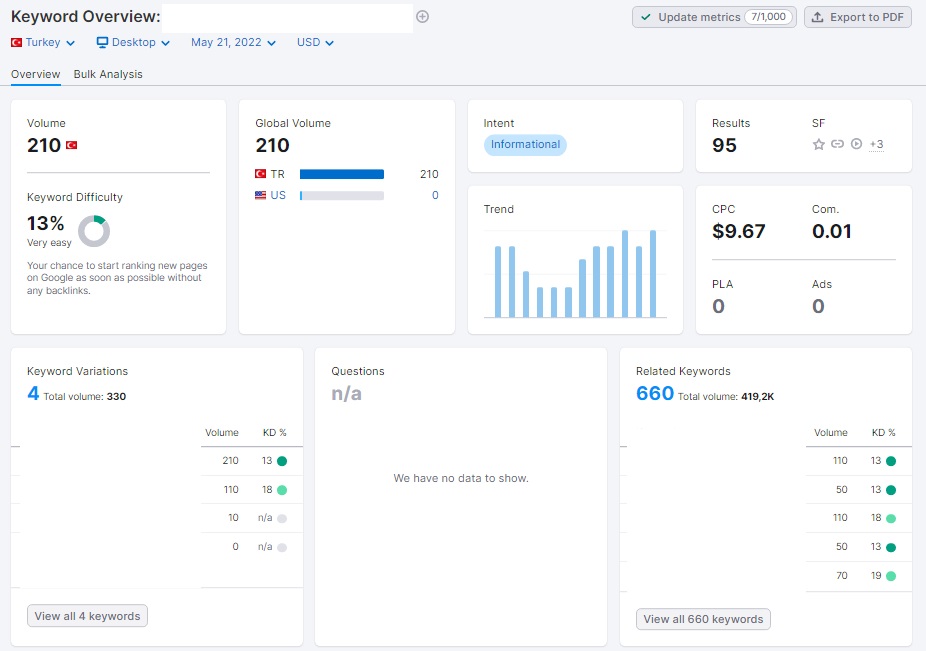Click View all 660 keywords button
Screen dimensions: 926x651
(703, 619)
